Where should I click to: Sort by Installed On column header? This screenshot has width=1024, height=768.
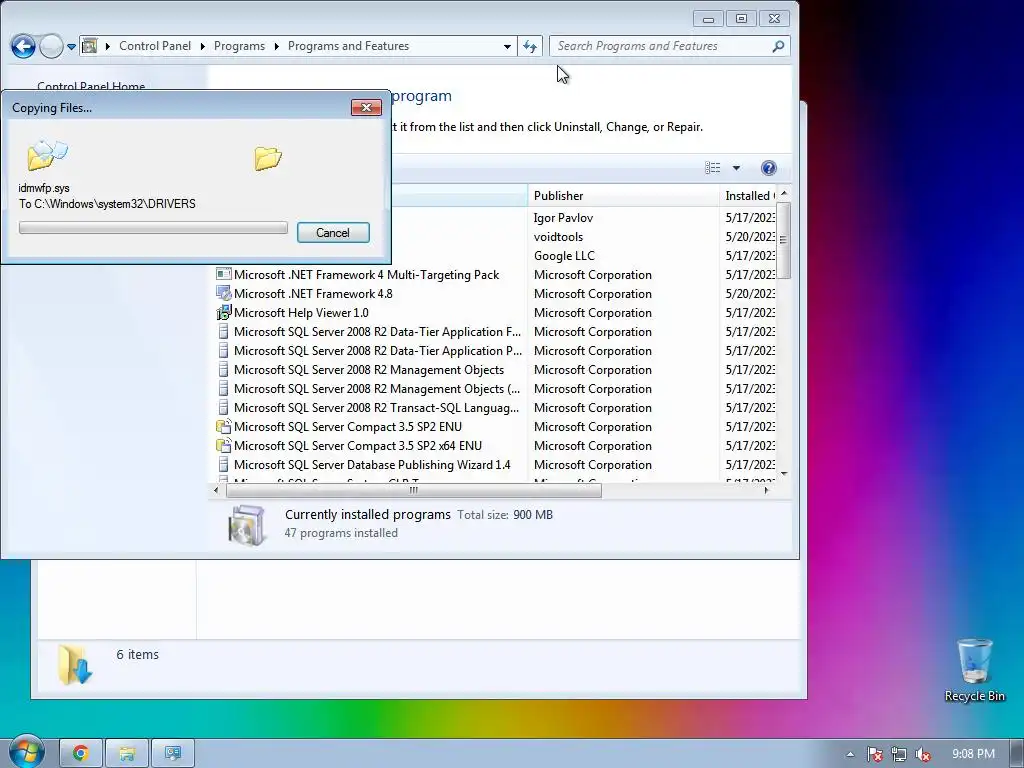coord(749,195)
